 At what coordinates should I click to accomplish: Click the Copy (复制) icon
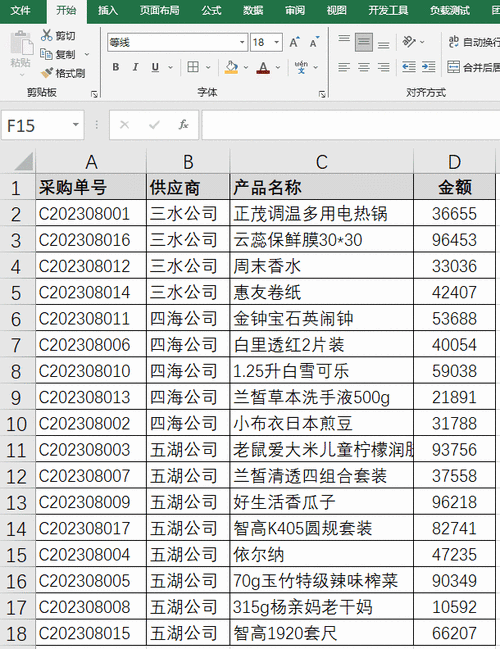tap(46, 54)
